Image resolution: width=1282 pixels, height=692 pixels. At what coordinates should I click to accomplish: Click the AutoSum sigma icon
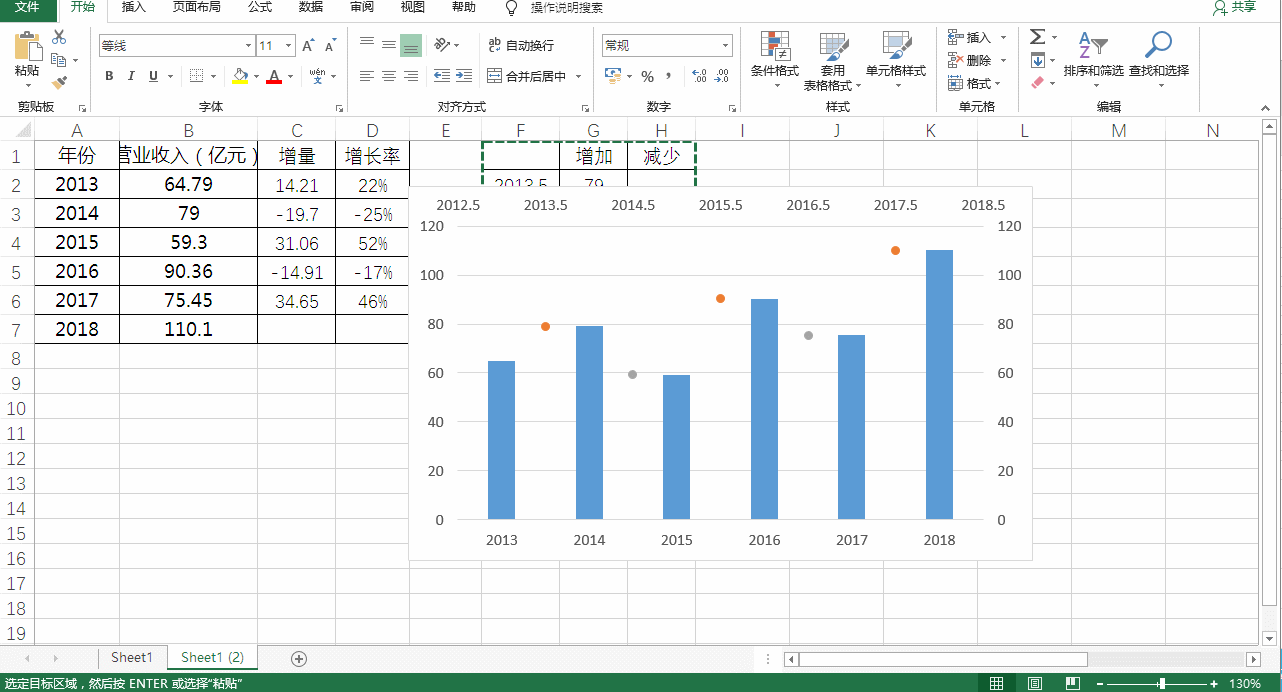[x=1037, y=37]
